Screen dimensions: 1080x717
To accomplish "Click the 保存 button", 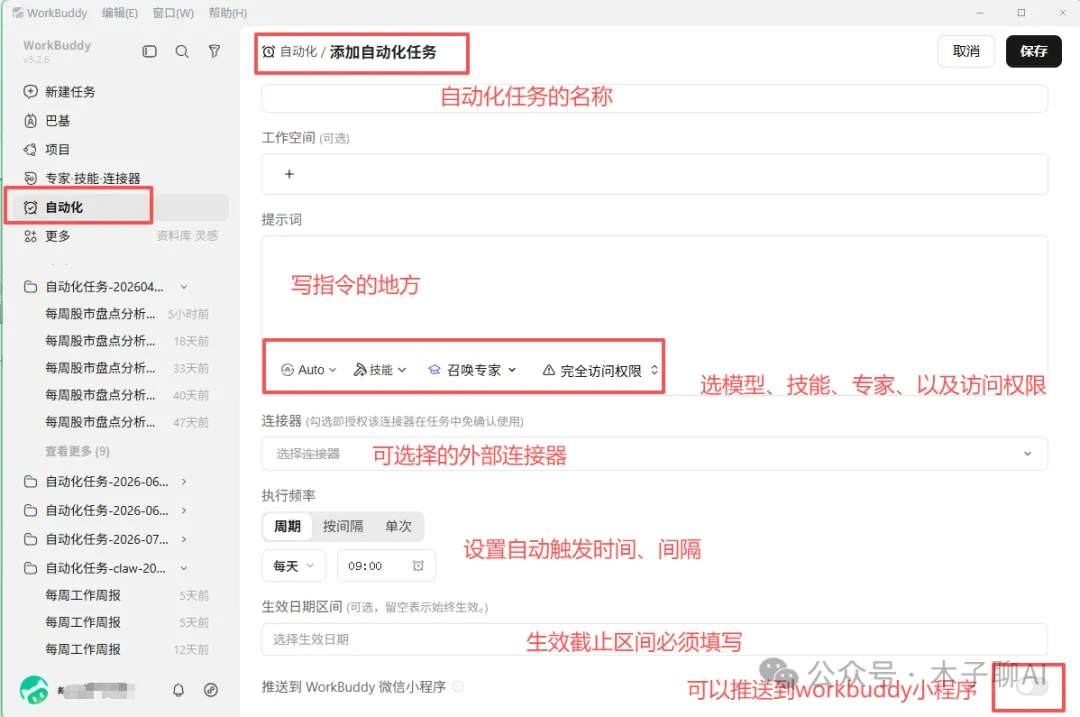I will pos(1033,51).
